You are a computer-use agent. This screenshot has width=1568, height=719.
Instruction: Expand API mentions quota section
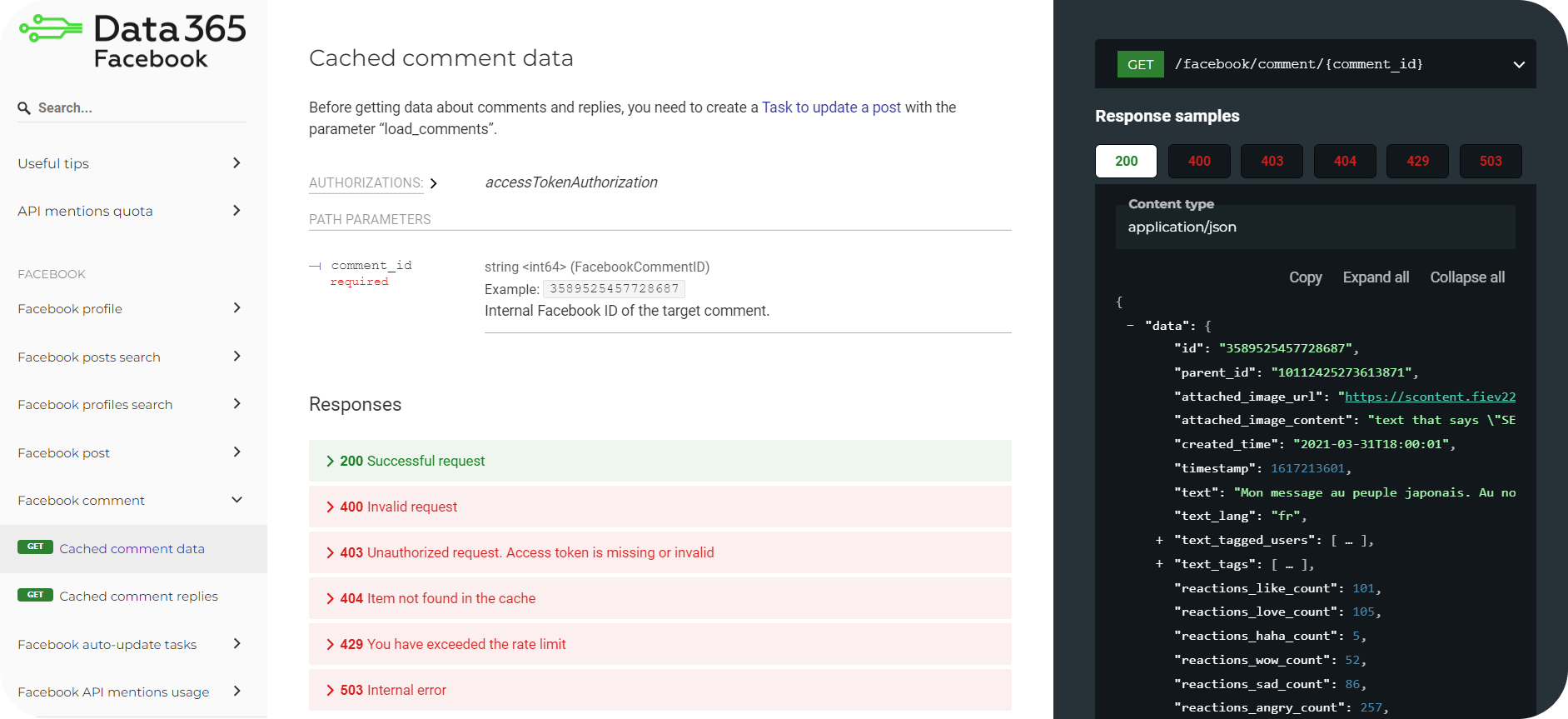pyautogui.click(x=133, y=211)
